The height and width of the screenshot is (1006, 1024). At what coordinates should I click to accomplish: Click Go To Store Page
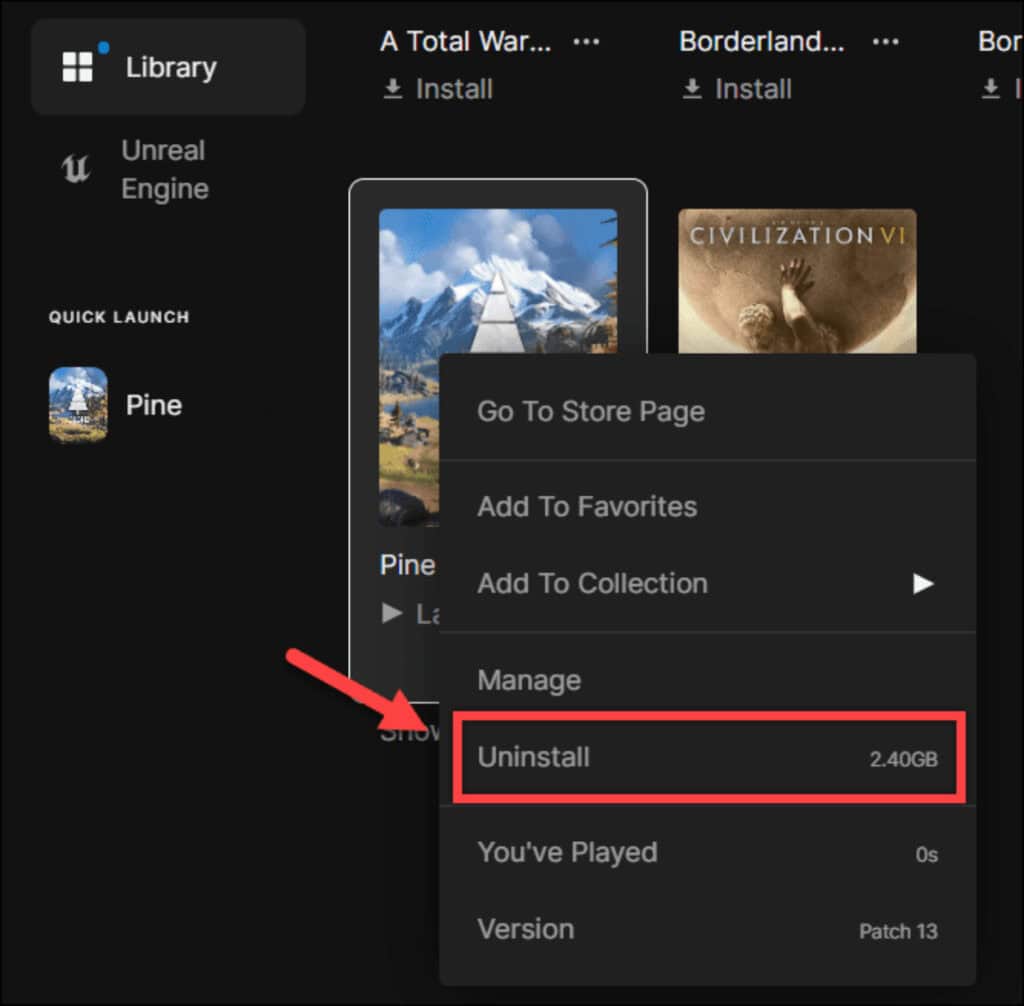590,410
